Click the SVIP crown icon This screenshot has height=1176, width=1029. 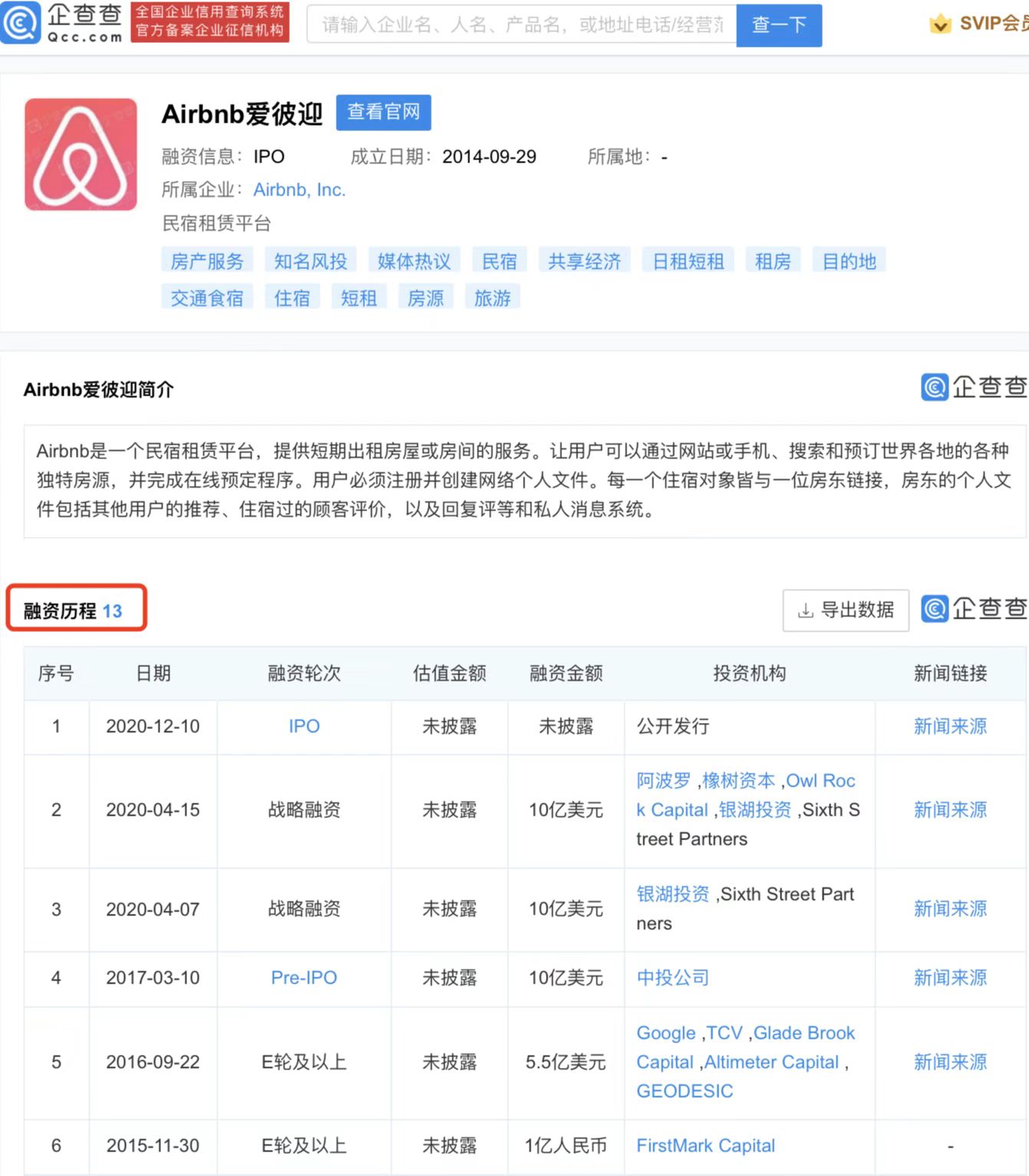click(x=940, y=24)
